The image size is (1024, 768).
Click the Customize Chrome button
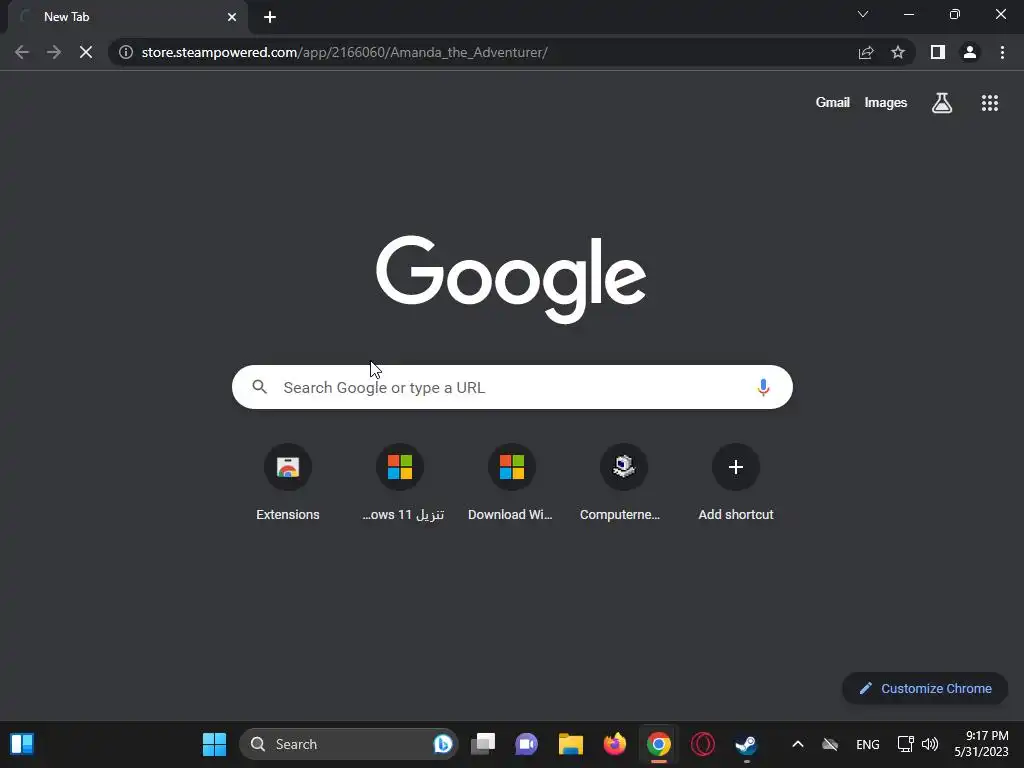coord(925,688)
